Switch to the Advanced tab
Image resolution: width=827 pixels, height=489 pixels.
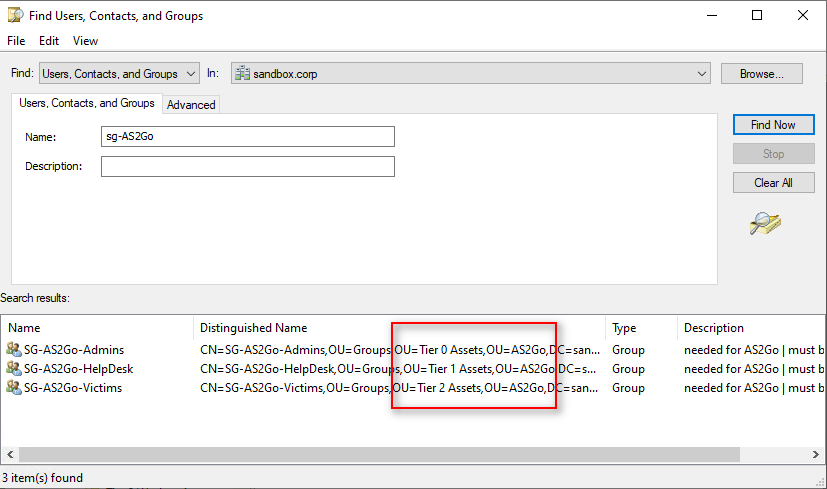[x=191, y=105]
